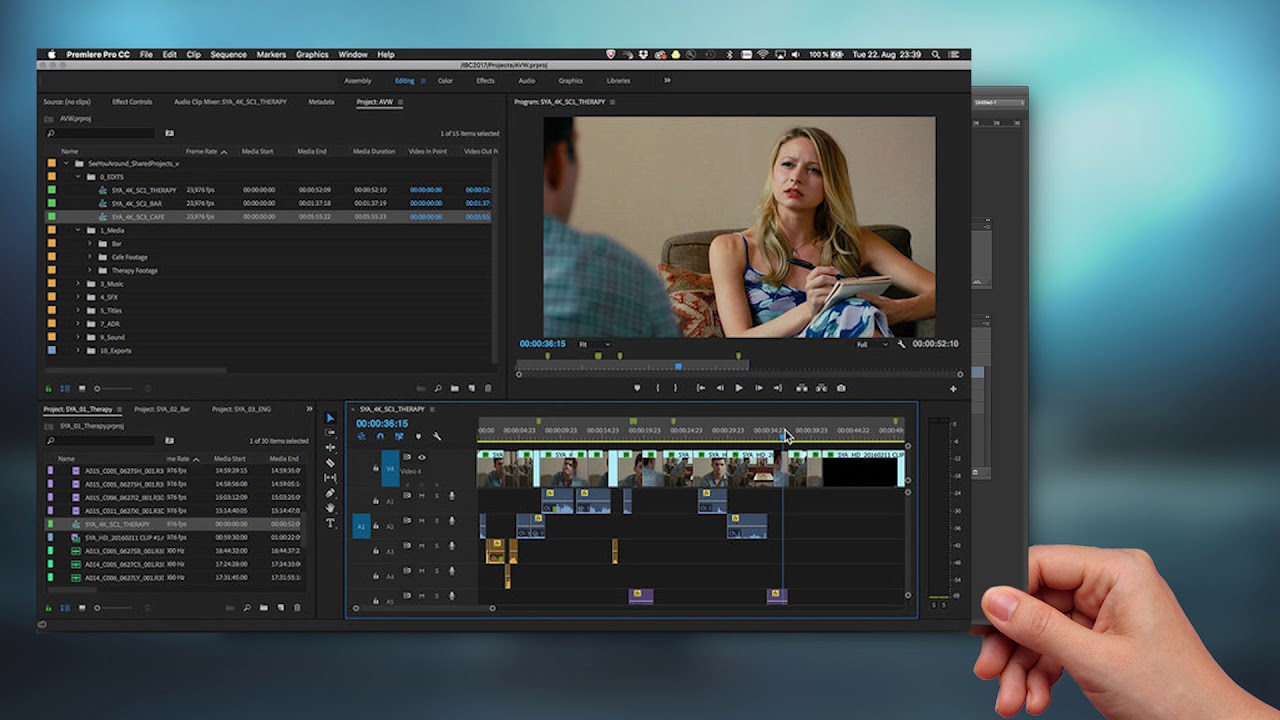Open the Sequence menu
This screenshot has width=1280, height=720.
228,54
